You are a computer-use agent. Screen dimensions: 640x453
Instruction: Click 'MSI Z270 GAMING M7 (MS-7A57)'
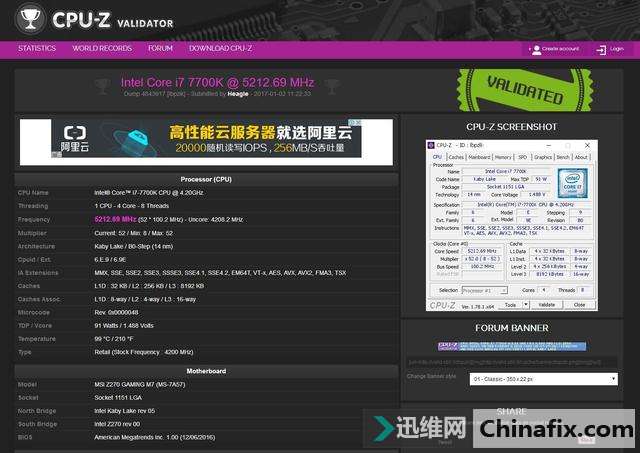tap(140, 384)
